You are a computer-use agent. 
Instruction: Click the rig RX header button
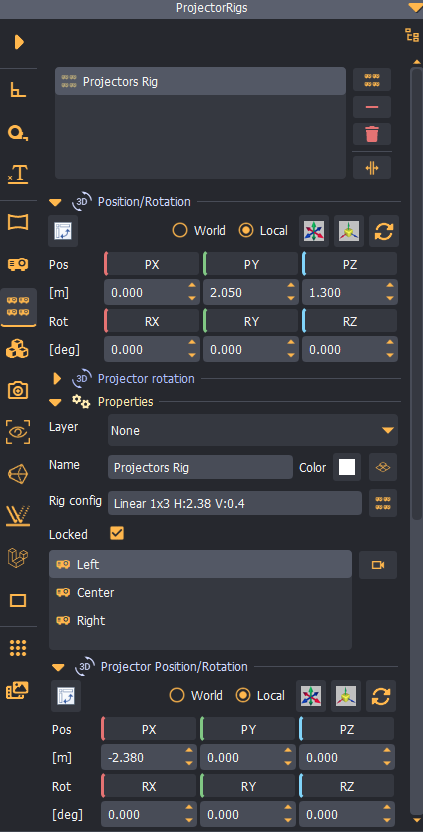[x=152, y=322]
